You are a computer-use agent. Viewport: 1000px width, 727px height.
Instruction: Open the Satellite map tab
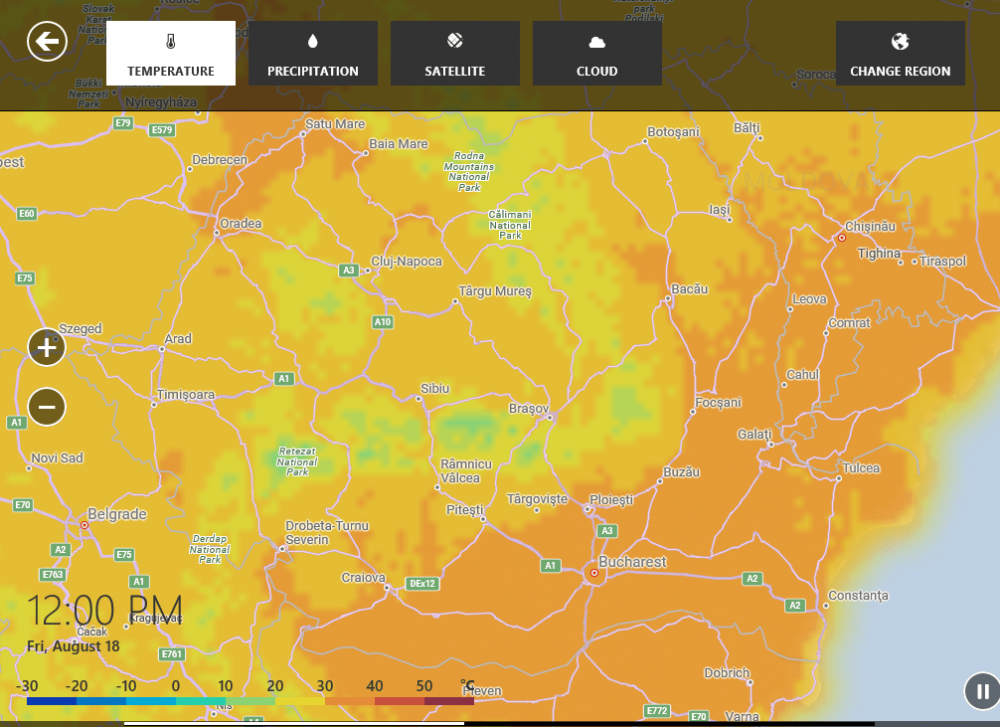point(455,54)
